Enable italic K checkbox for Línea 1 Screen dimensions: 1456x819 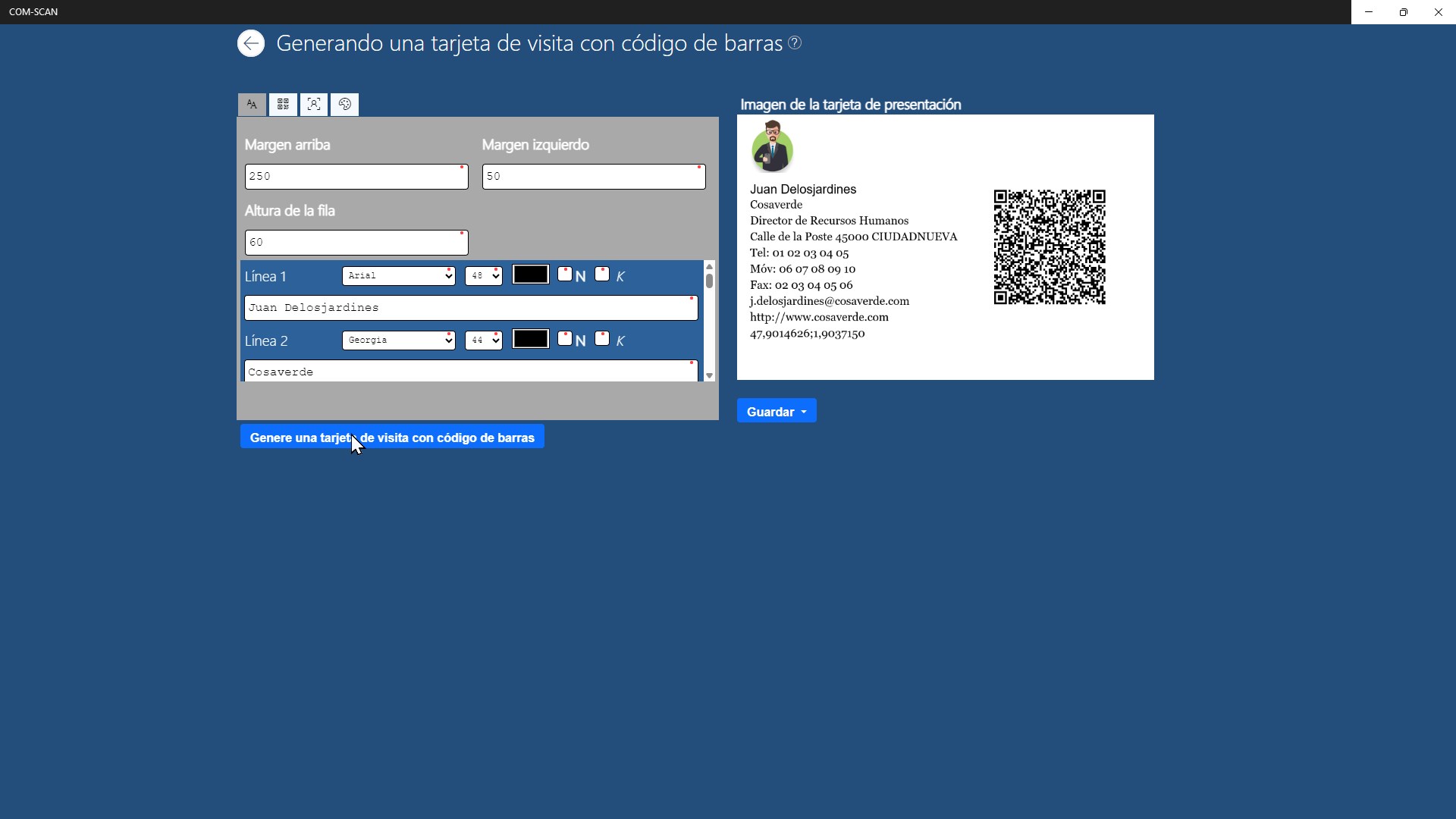point(602,275)
